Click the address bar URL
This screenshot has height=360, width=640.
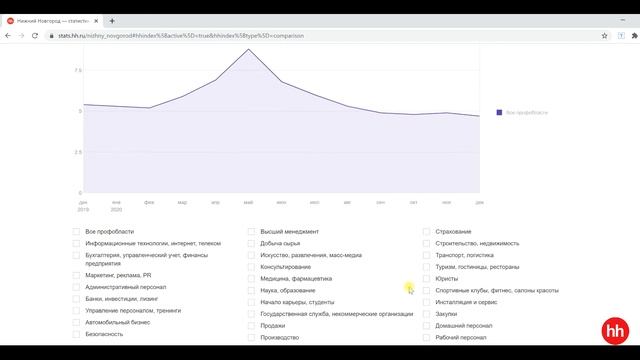pos(181,36)
